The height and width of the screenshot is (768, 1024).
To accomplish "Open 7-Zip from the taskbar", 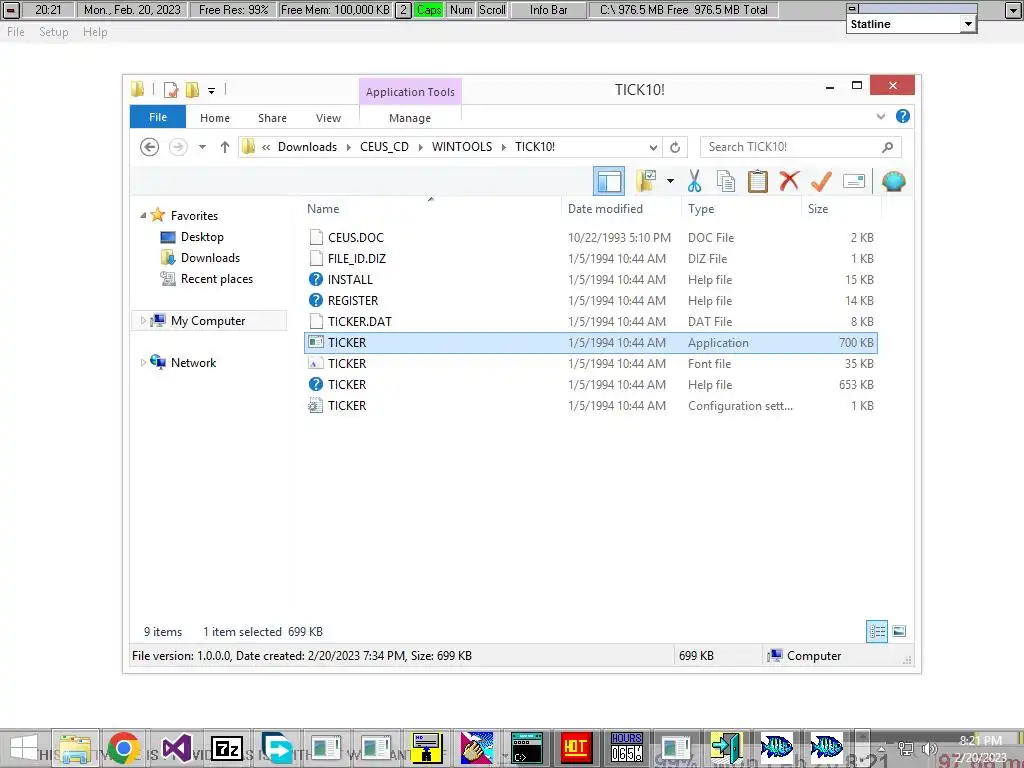I will point(227,748).
